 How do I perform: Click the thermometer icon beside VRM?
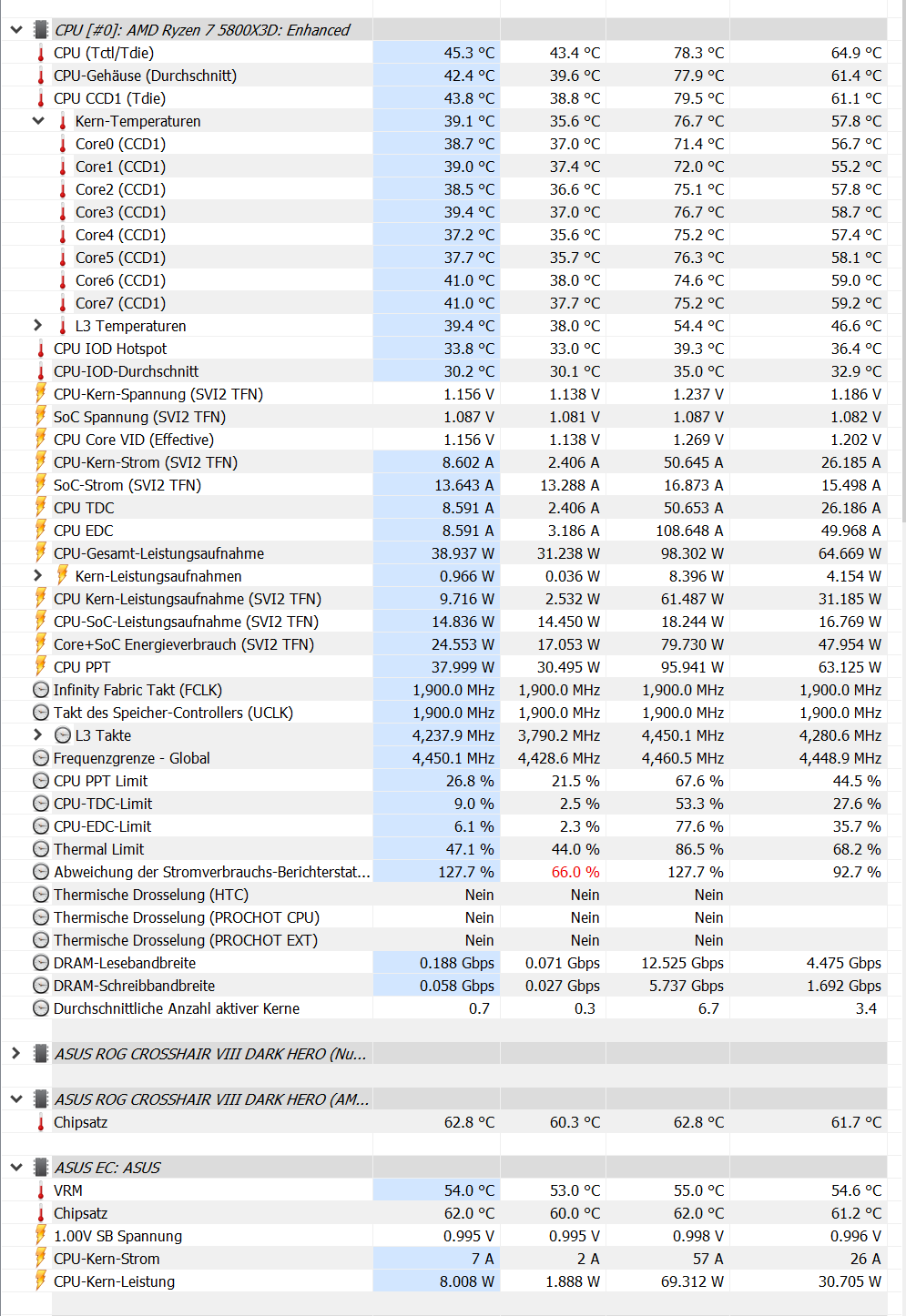pyautogui.click(x=41, y=1190)
